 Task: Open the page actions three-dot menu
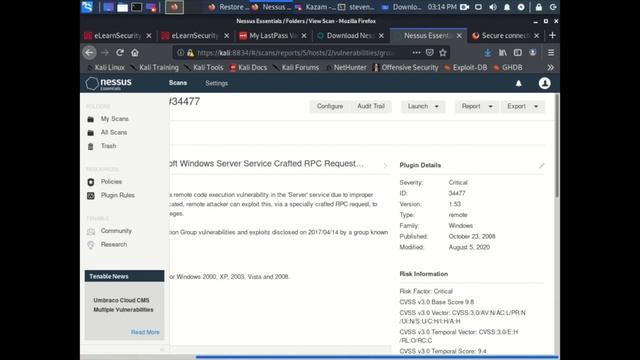click(416, 53)
